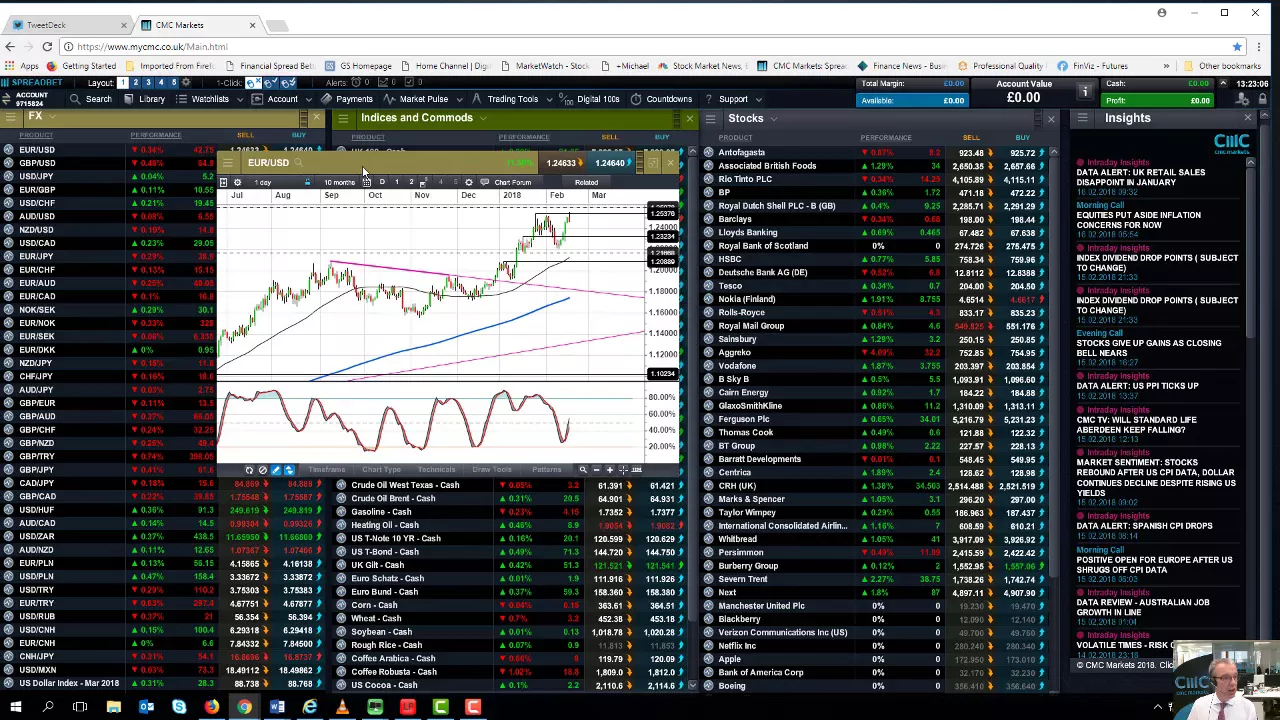Image resolution: width=1280 pixels, height=720 pixels.
Task: Open the EUR/USD chart hamburger menu
Action: click(x=228, y=163)
